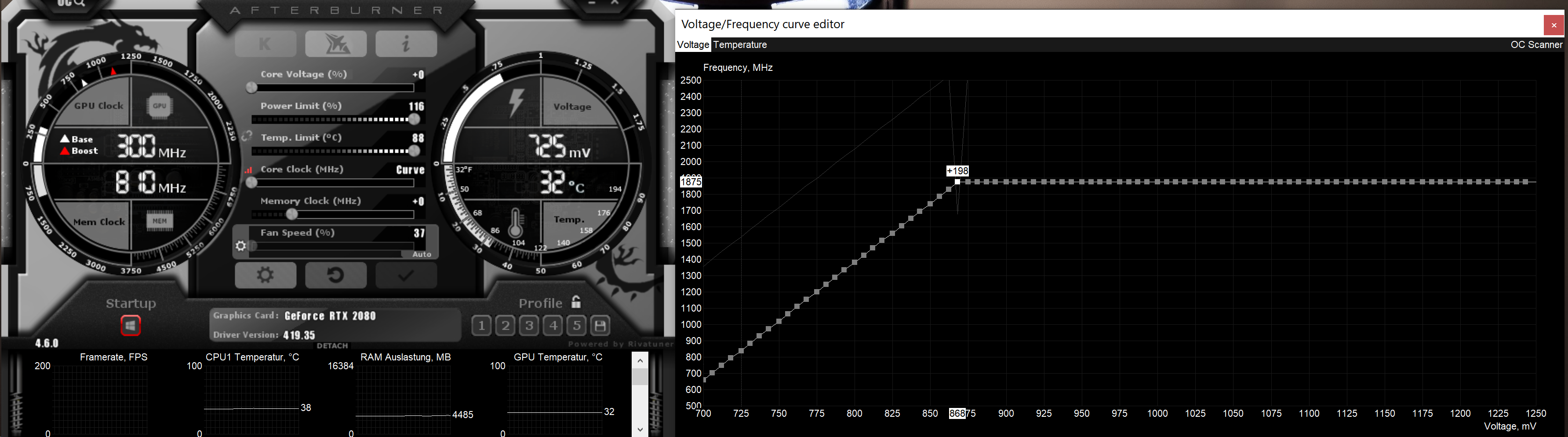
Task: Toggle the Windows startup button
Action: 131,326
